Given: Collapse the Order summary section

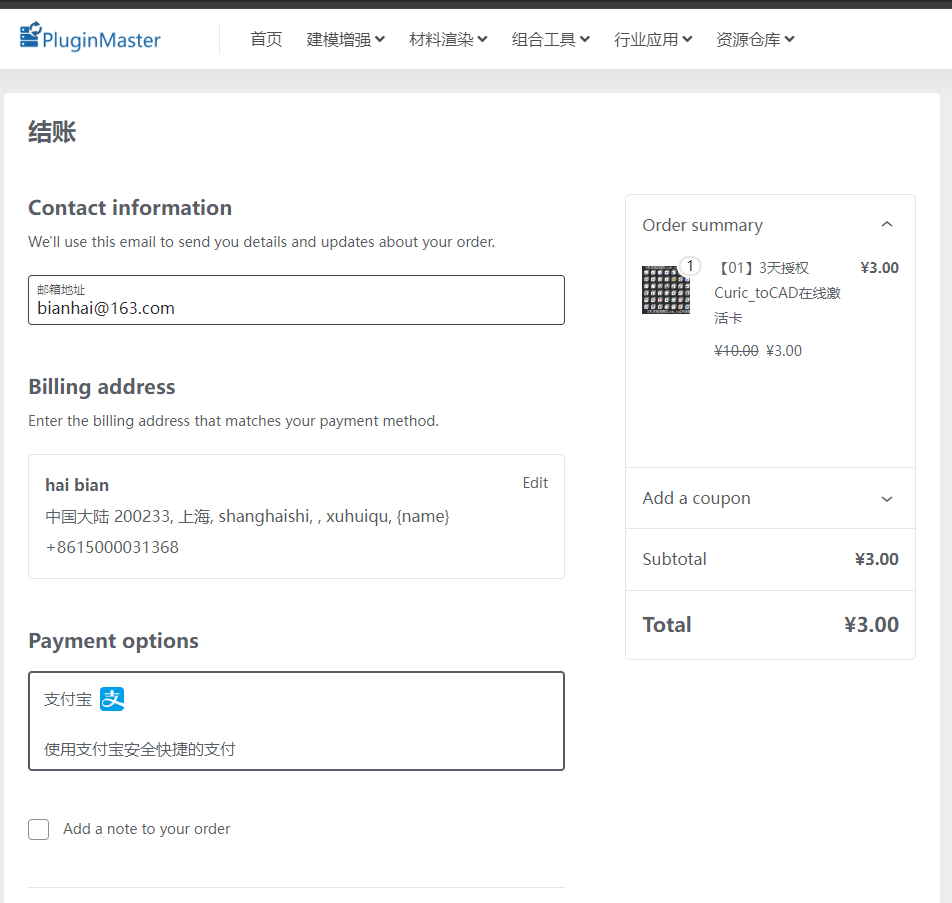Looking at the screenshot, I should pyautogui.click(x=886, y=225).
